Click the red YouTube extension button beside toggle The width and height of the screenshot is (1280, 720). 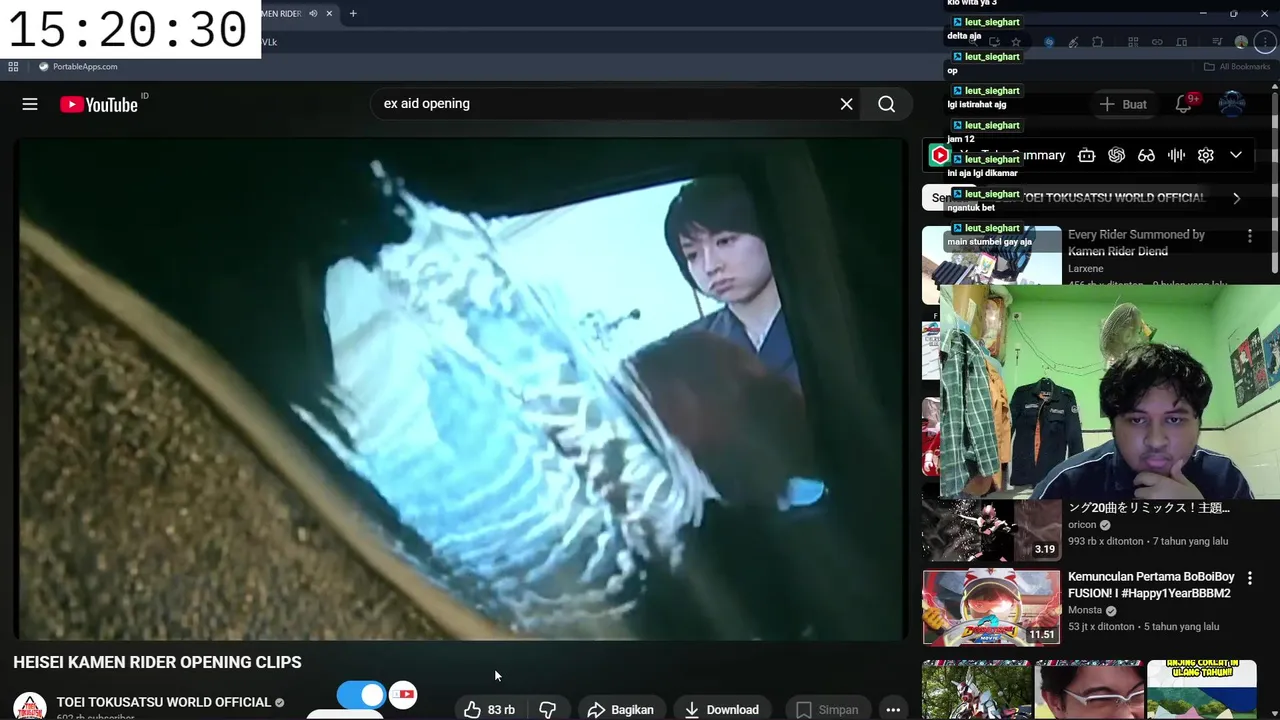403,694
